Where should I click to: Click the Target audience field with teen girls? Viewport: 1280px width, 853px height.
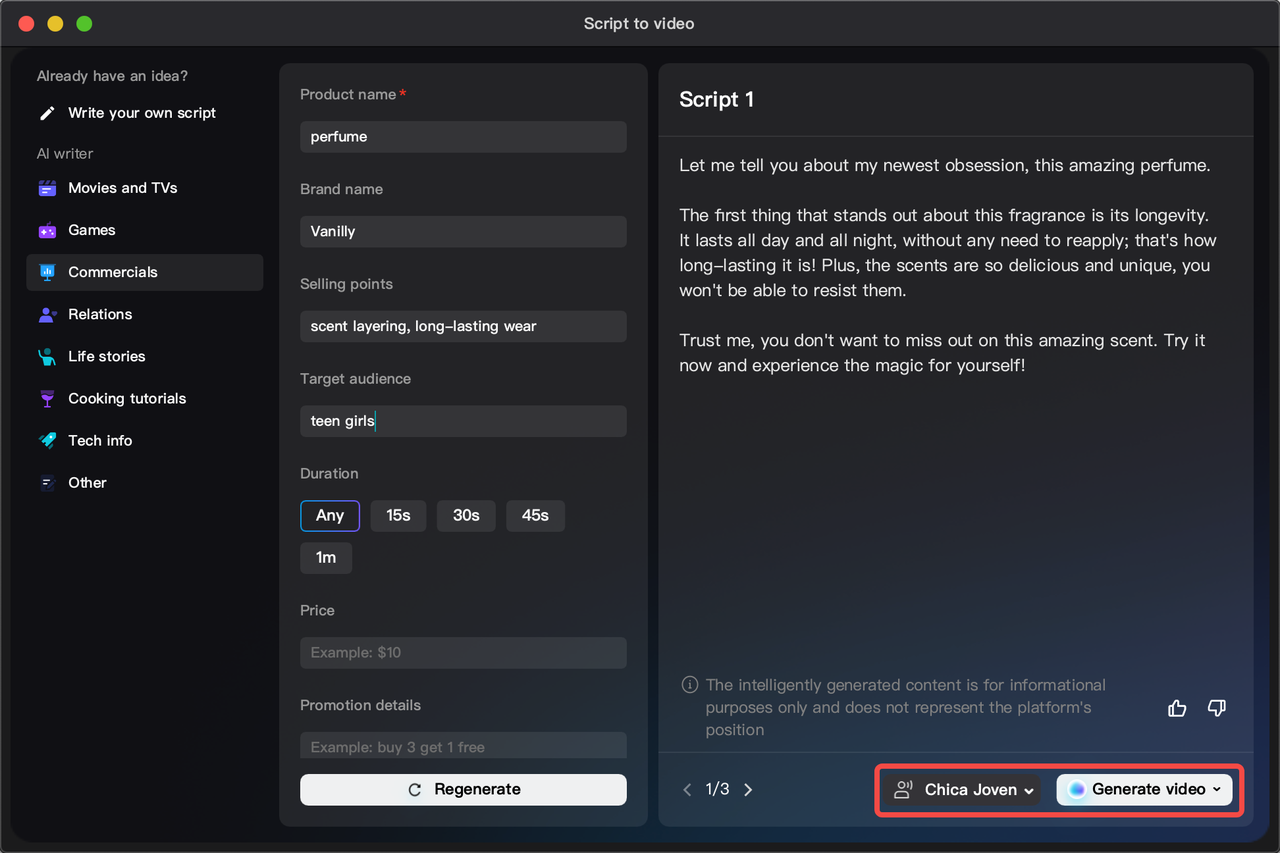point(463,421)
